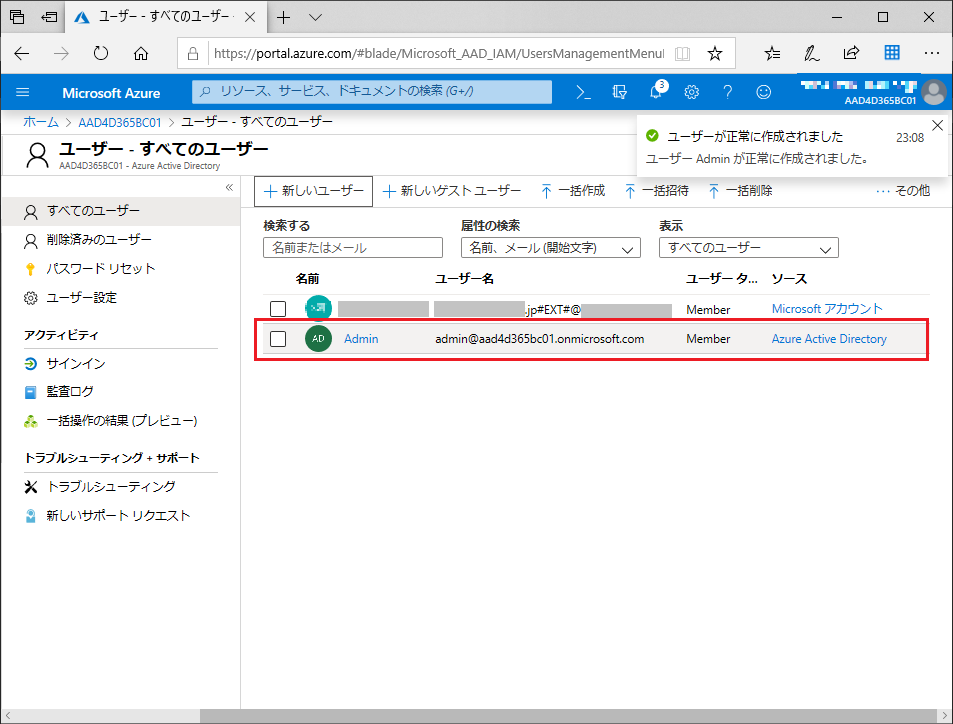The width and height of the screenshot is (953, 724).
Task: View notifications bell with 3 alerts
Action: point(656,91)
